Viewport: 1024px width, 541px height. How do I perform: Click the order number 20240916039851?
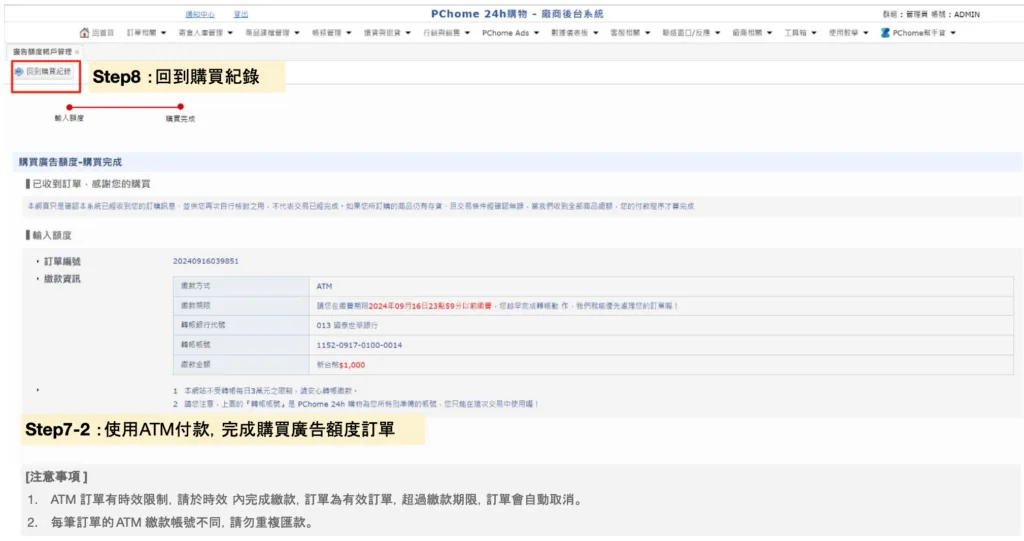click(x=205, y=261)
